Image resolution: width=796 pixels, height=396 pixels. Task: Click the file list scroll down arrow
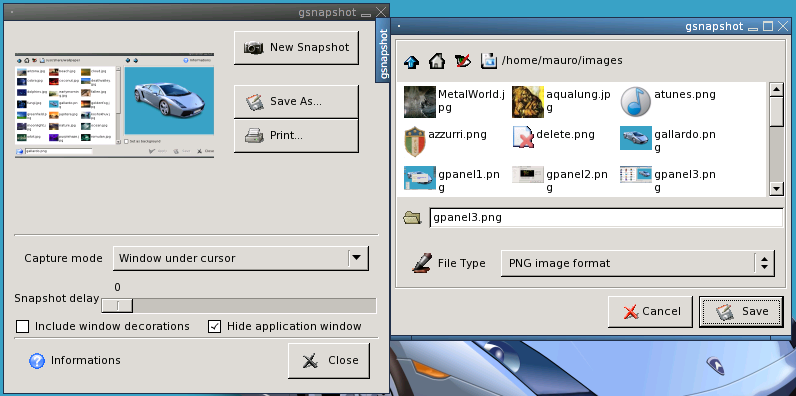pos(777,189)
